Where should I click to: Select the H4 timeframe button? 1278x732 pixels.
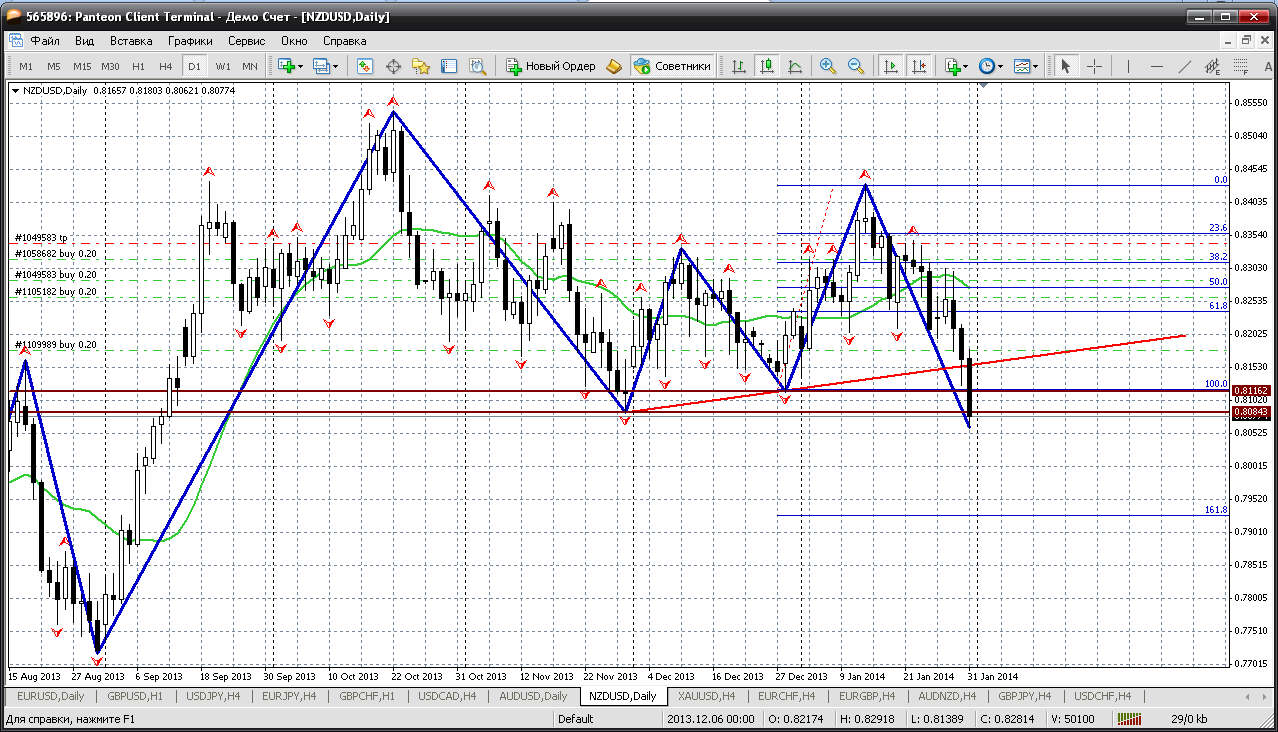coord(166,66)
